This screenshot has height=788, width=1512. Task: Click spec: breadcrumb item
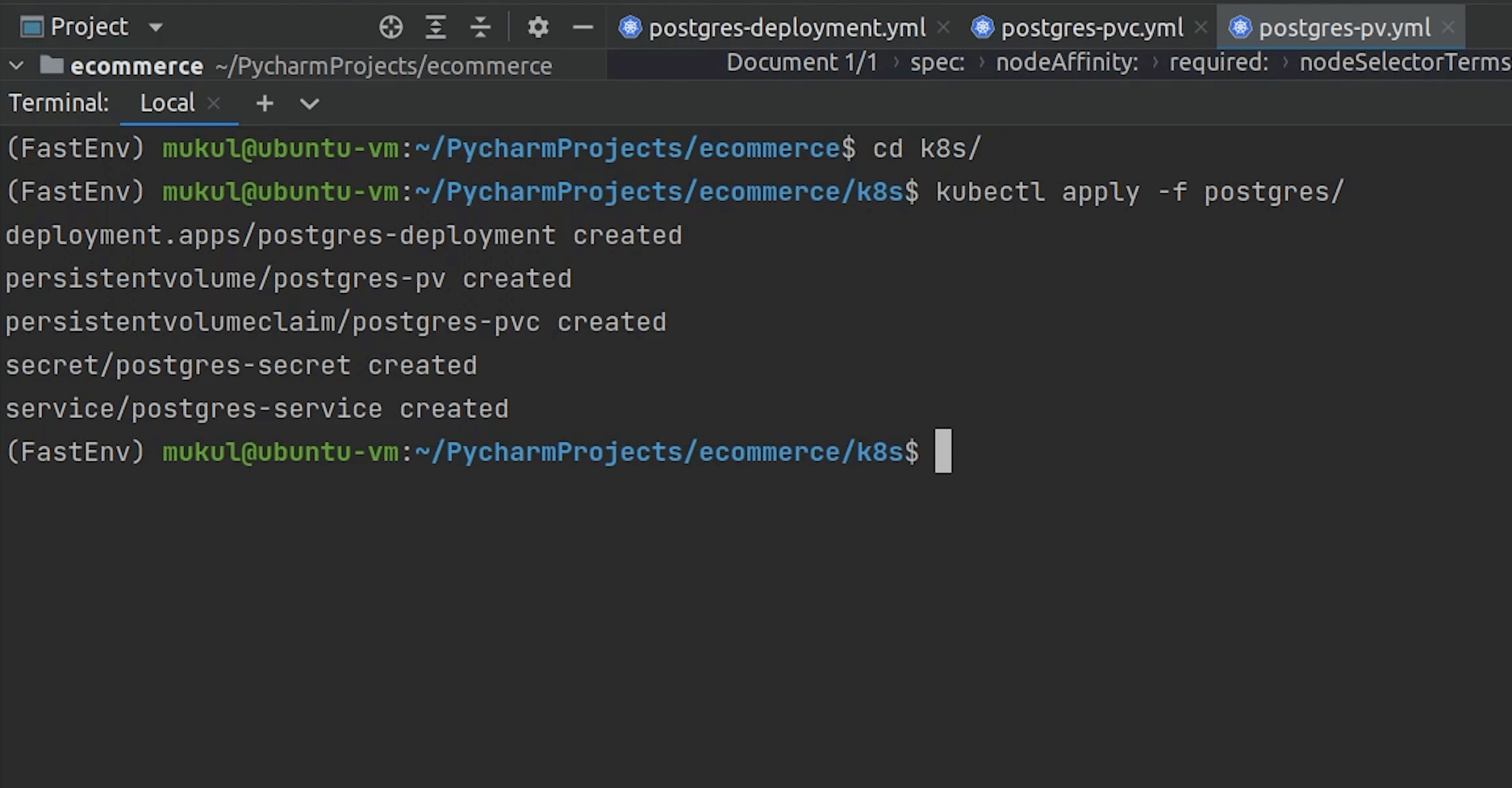tap(937, 63)
